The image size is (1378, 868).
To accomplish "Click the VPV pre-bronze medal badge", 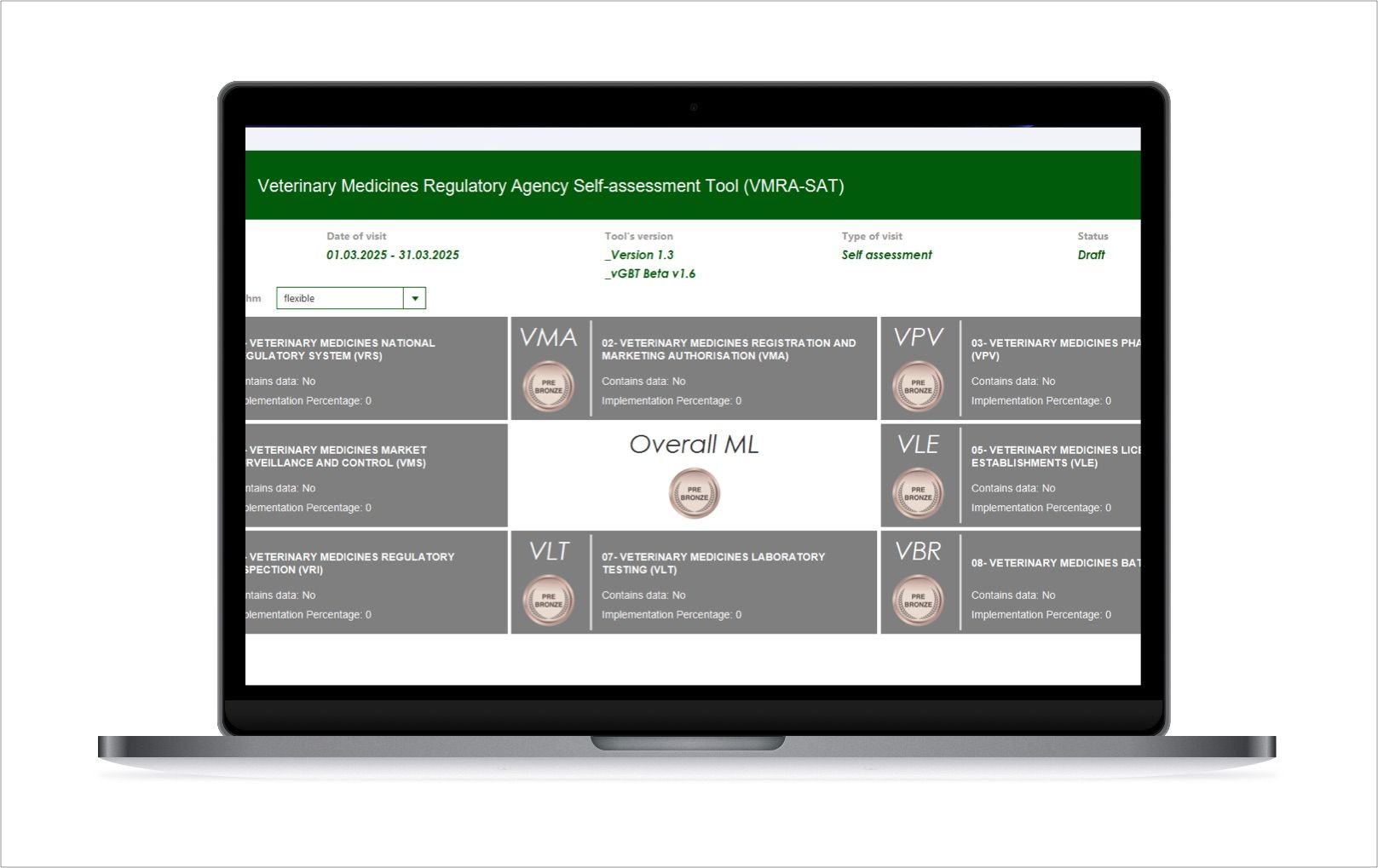I will tap(918, 387).
